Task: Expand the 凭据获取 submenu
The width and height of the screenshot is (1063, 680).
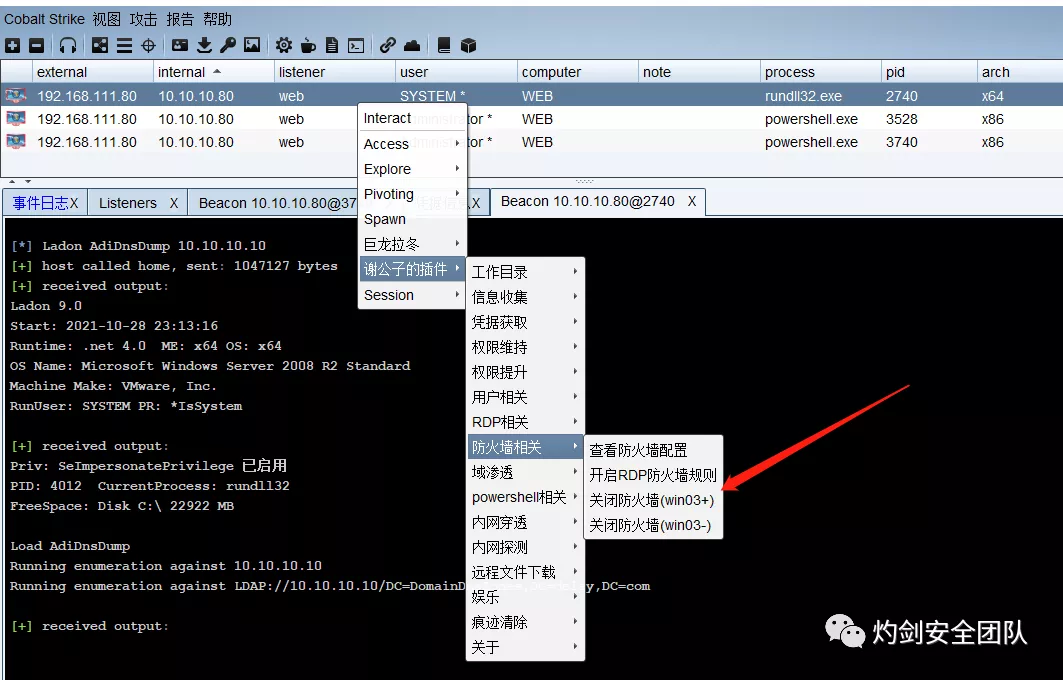Action: 525,322
